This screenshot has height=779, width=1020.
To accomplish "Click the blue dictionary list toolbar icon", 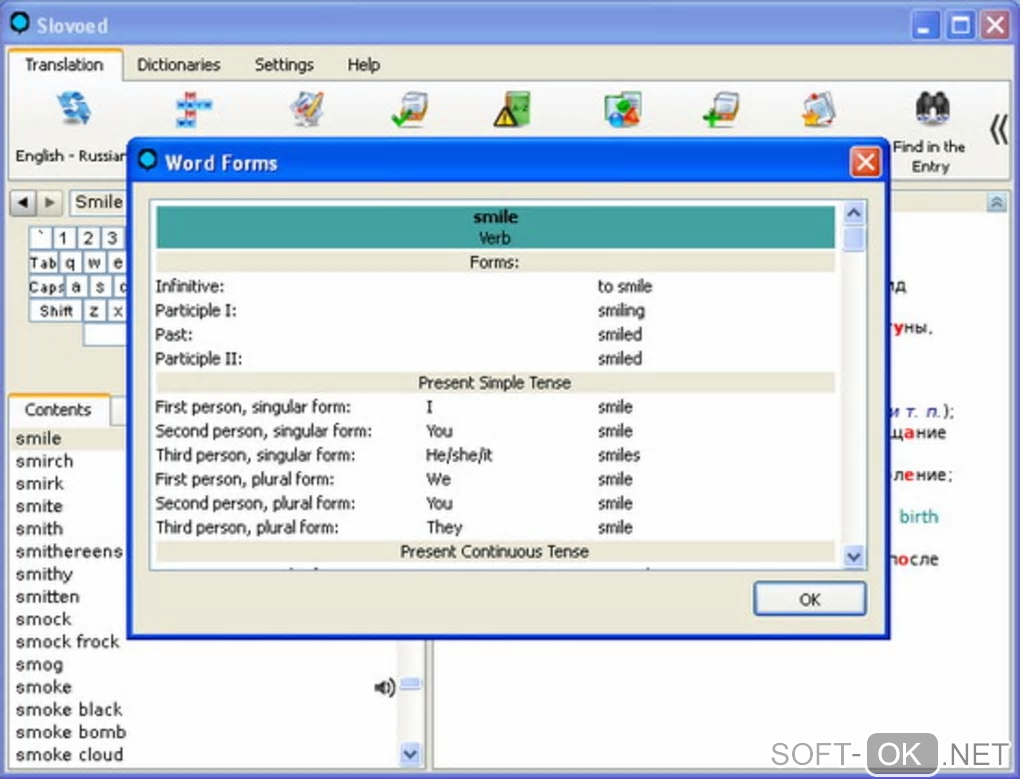I will [x=193, y=109].
